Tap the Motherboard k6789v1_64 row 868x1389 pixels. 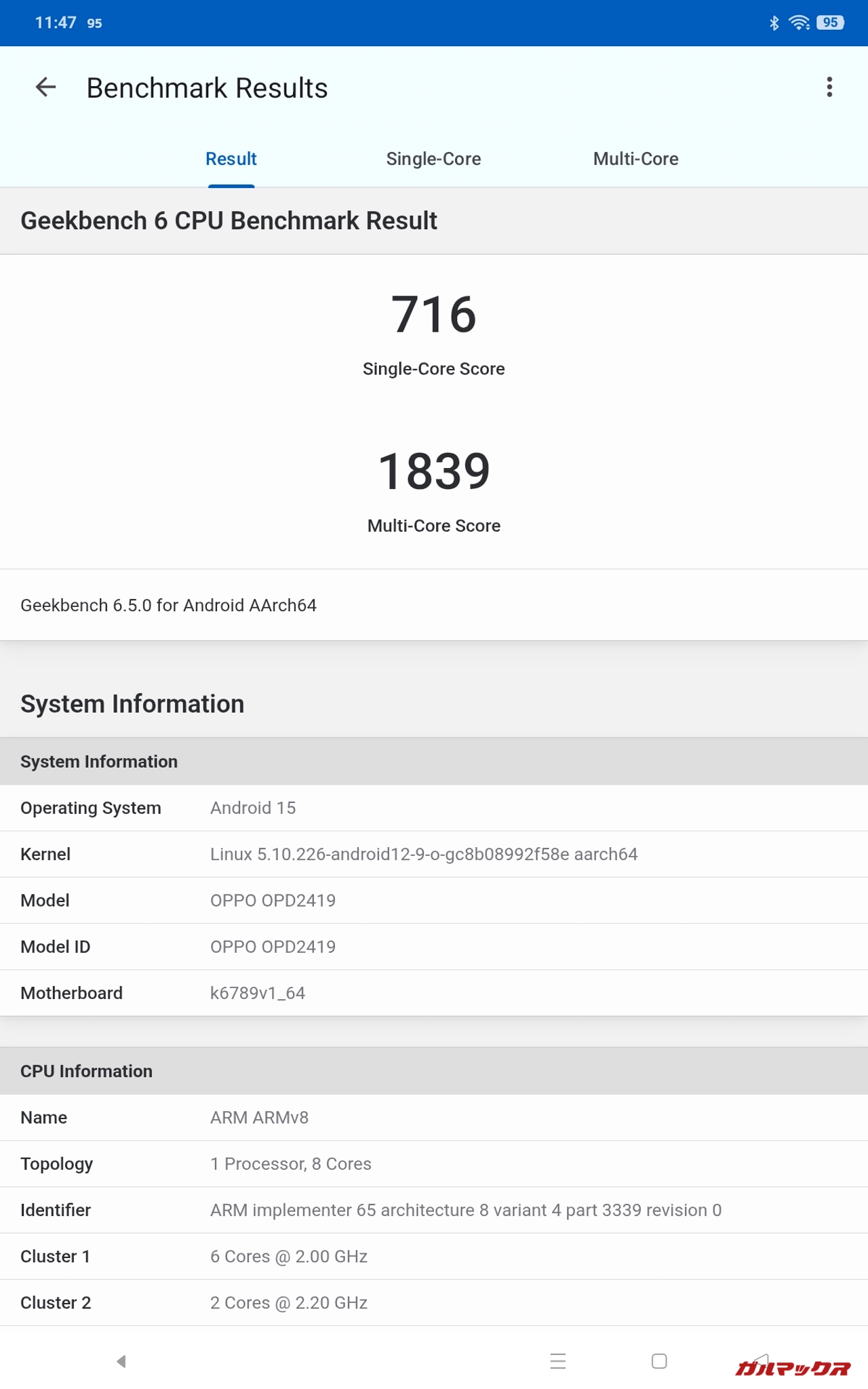point(434,993)
